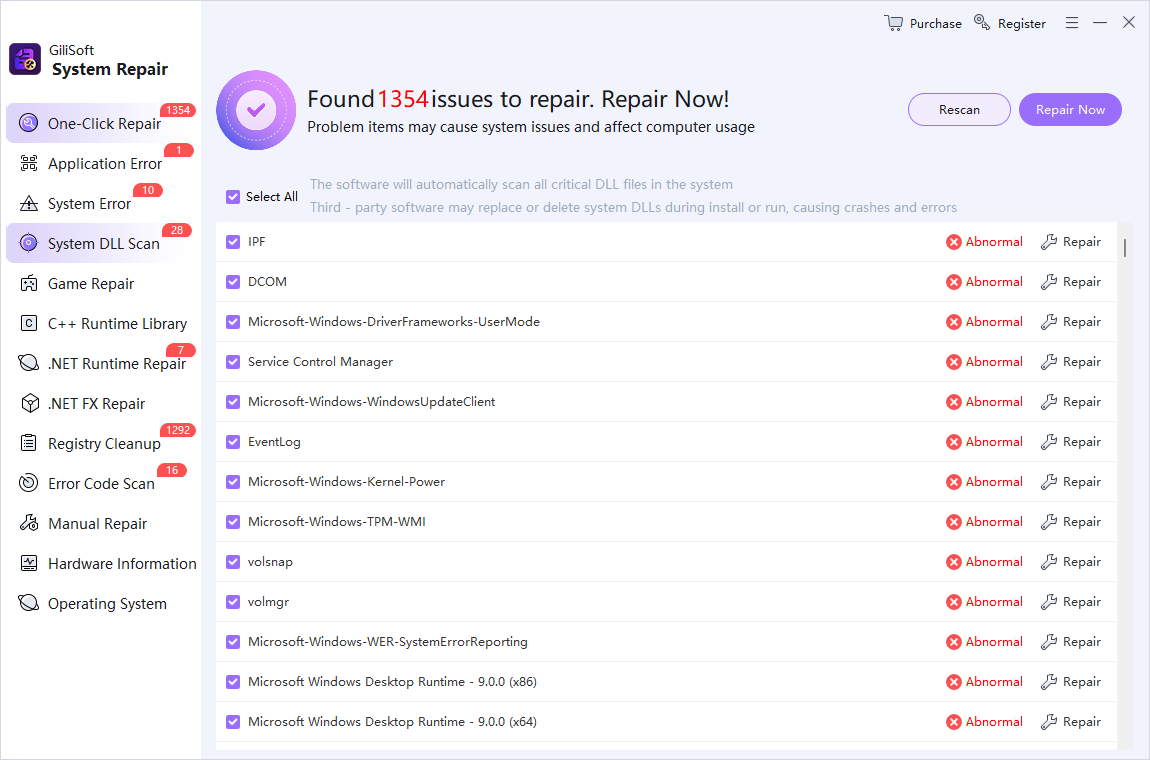Click Repair for Microsoft-Windows-WER-SystemErrorReporting
1150x760 pixels.
[x=1072, y=642]
